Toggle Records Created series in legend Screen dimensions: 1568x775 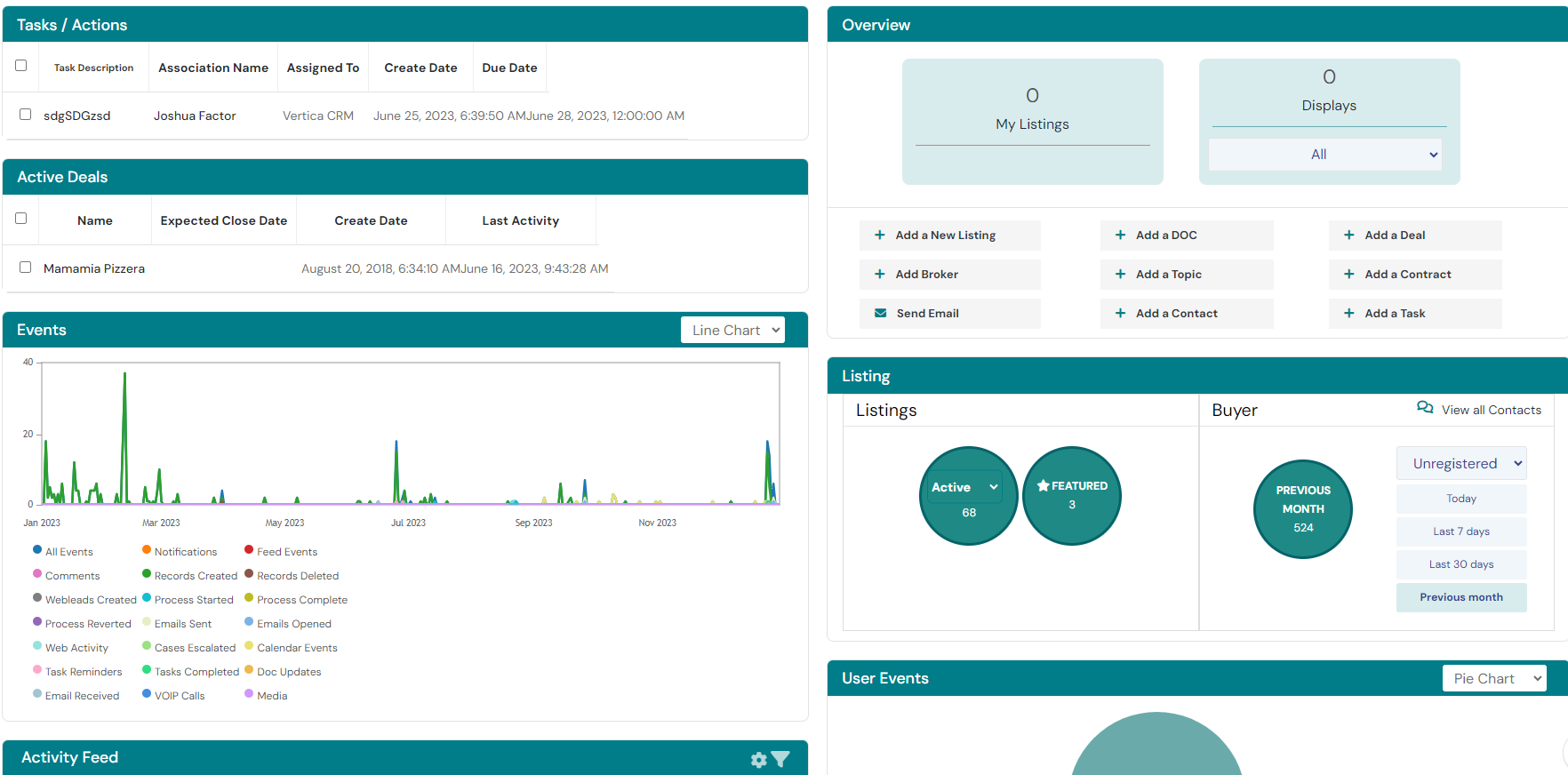(x=189, y=576)
